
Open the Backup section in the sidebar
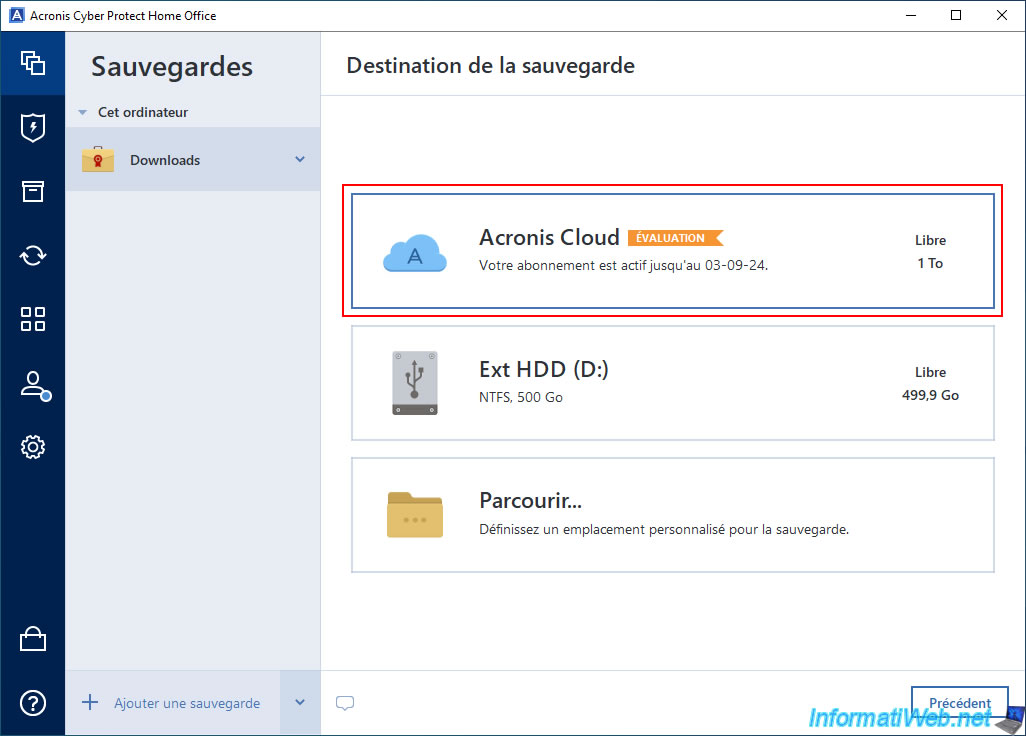click(33, 63)
